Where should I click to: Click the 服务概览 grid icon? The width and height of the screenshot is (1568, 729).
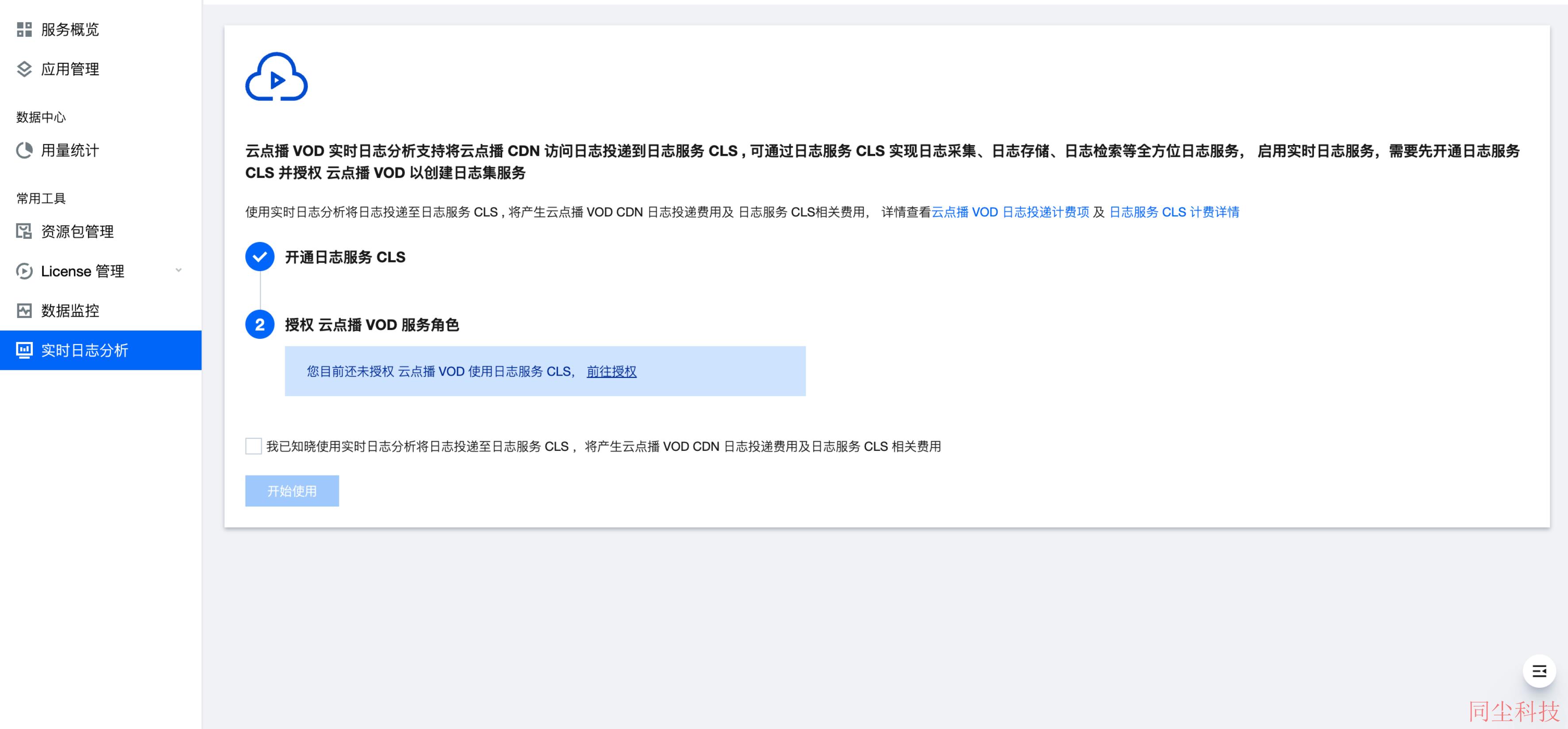click(x=24, y=29)
